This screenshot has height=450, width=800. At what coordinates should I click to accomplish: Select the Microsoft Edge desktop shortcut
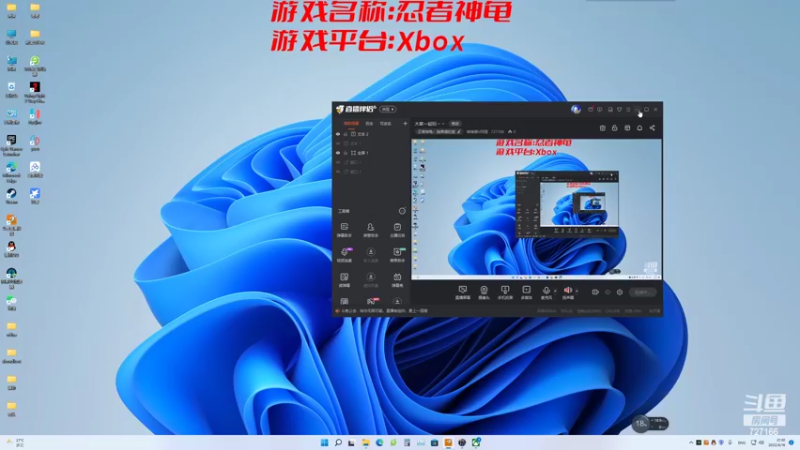[11, 172]
